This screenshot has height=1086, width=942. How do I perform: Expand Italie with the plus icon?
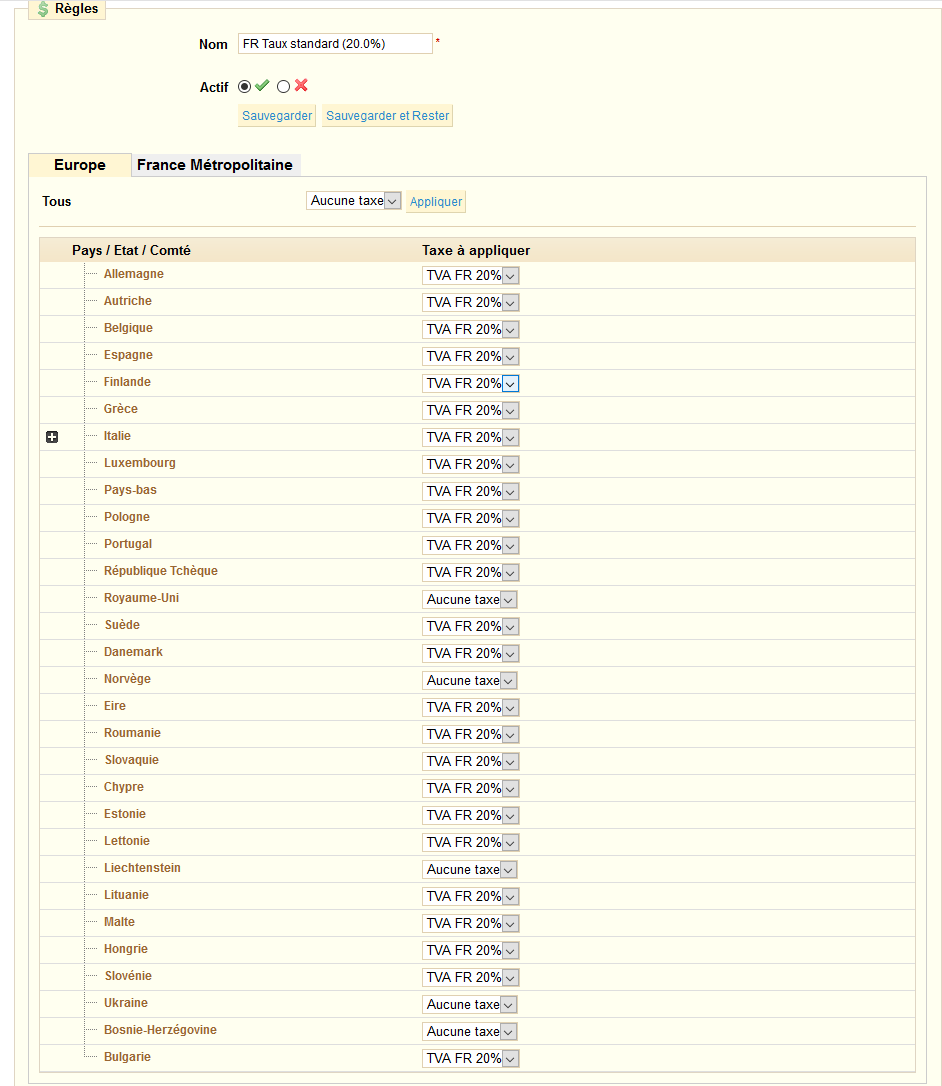[x=52, y=437]
